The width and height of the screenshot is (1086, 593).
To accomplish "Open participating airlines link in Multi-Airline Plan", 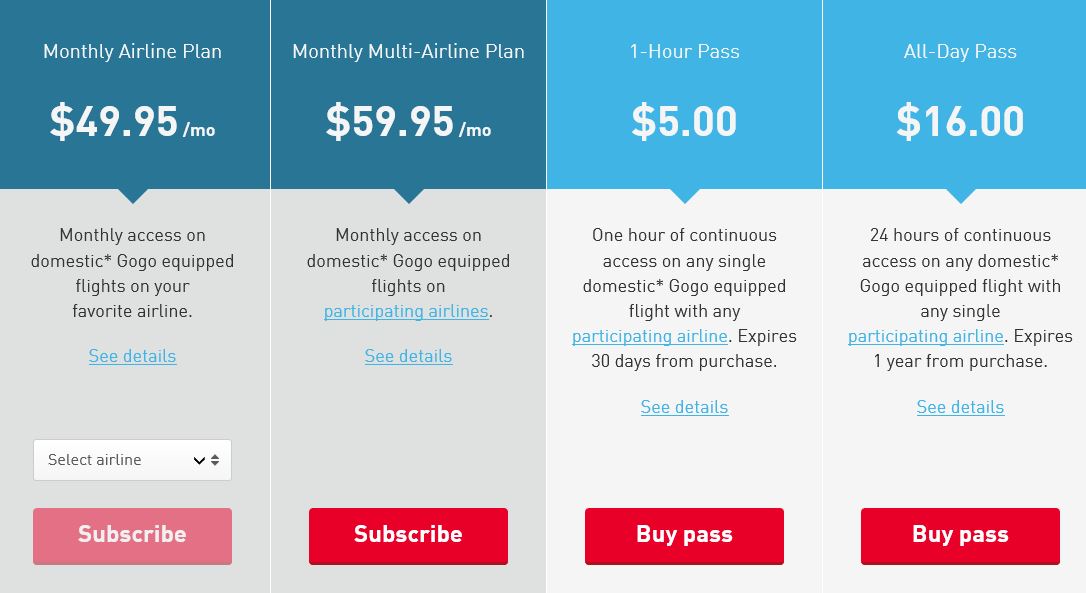I will click(406, 311).
